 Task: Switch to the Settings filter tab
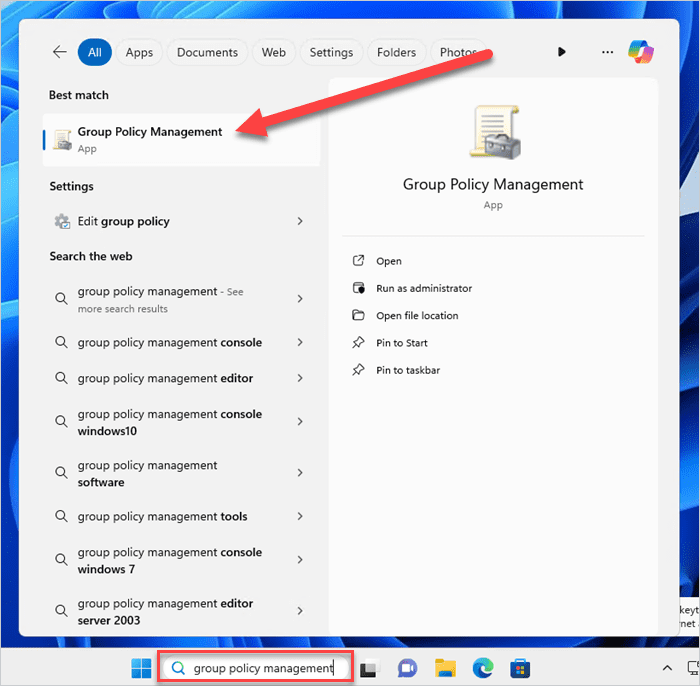[x=331, y=52]
